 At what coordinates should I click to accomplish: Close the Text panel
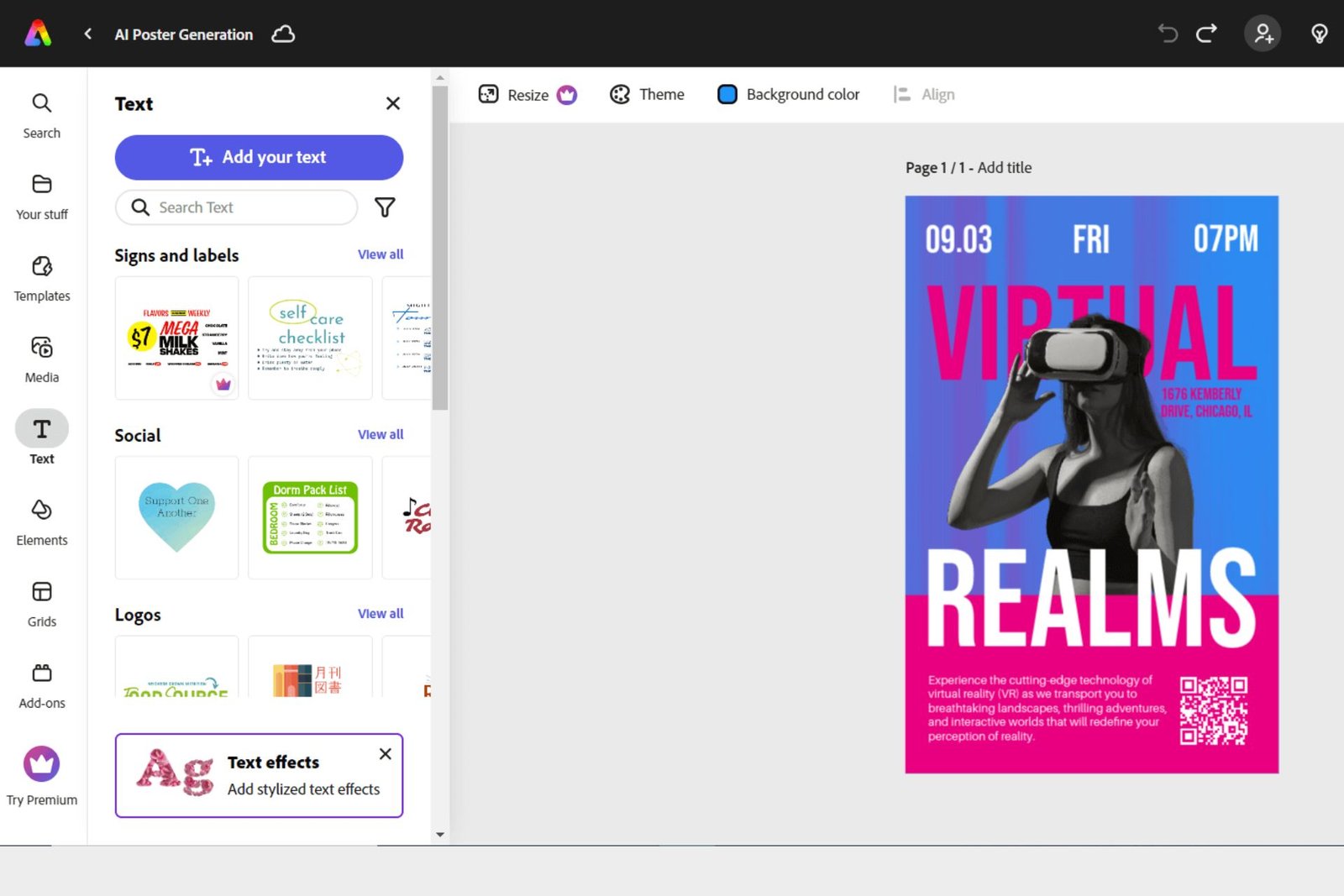(x=392, y=103)
